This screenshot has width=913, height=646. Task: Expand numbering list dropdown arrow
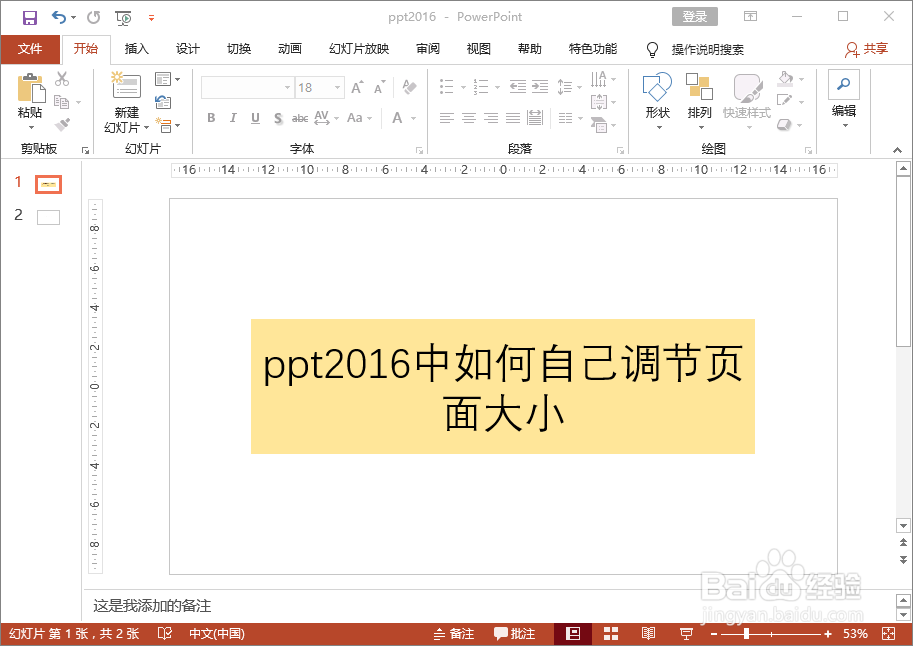[497, 87]
